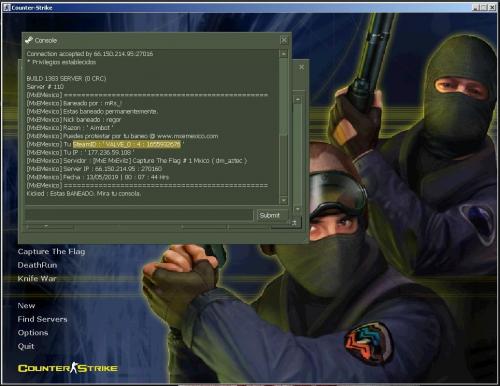Click the resize grip of the back window
This screenshot has height=386, width=500.
coord(294,223)
